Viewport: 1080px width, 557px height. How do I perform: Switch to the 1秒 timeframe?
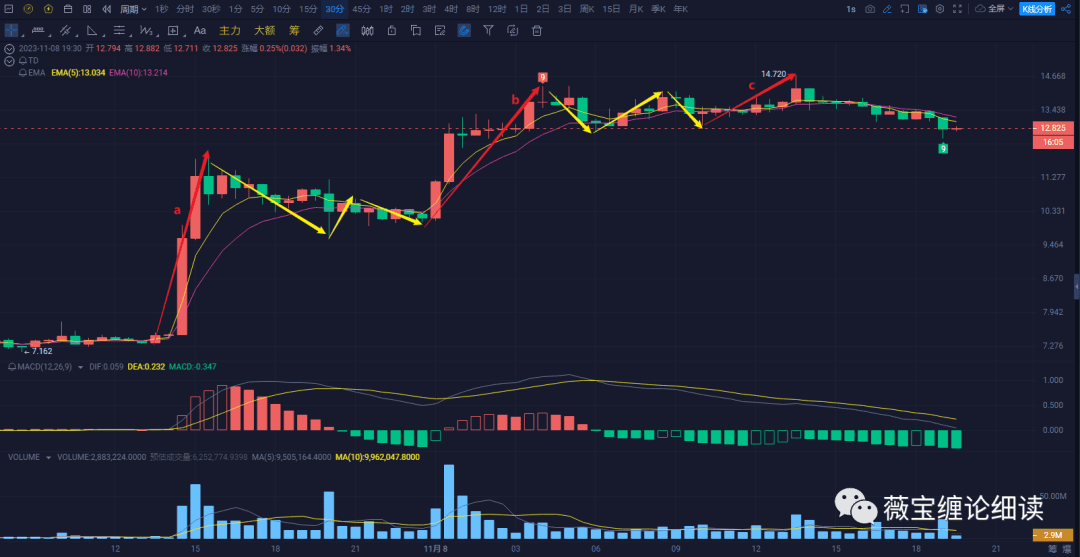pos(161,9)
